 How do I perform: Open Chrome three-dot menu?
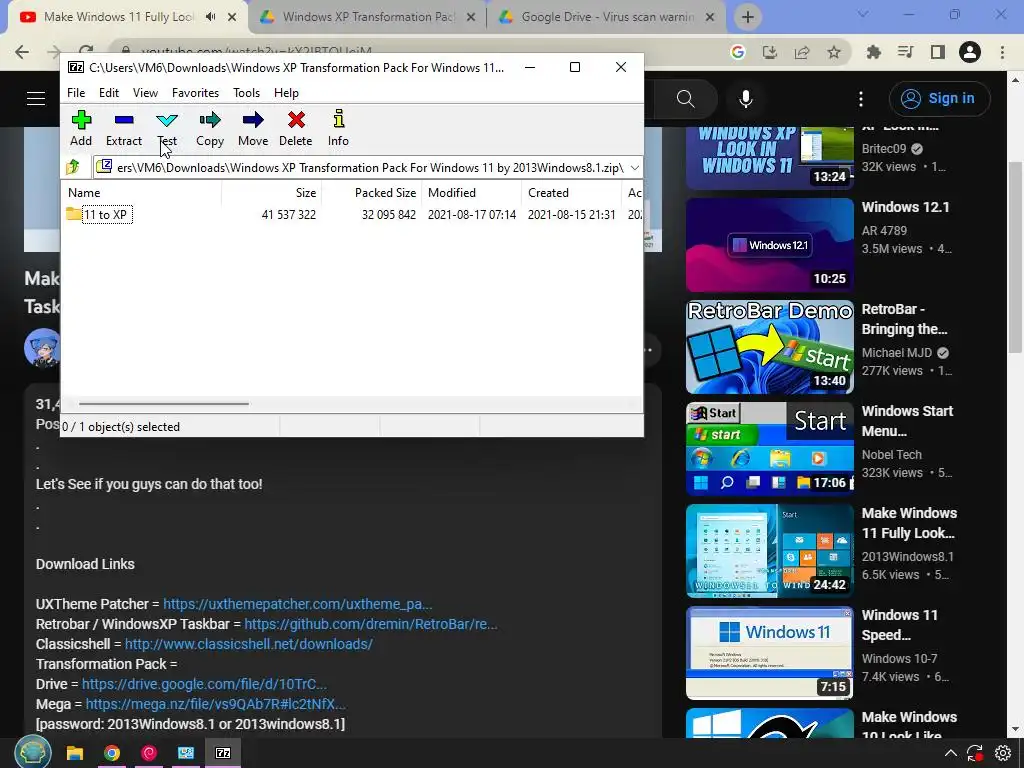pyautogui.click(x=1002, y=52)
